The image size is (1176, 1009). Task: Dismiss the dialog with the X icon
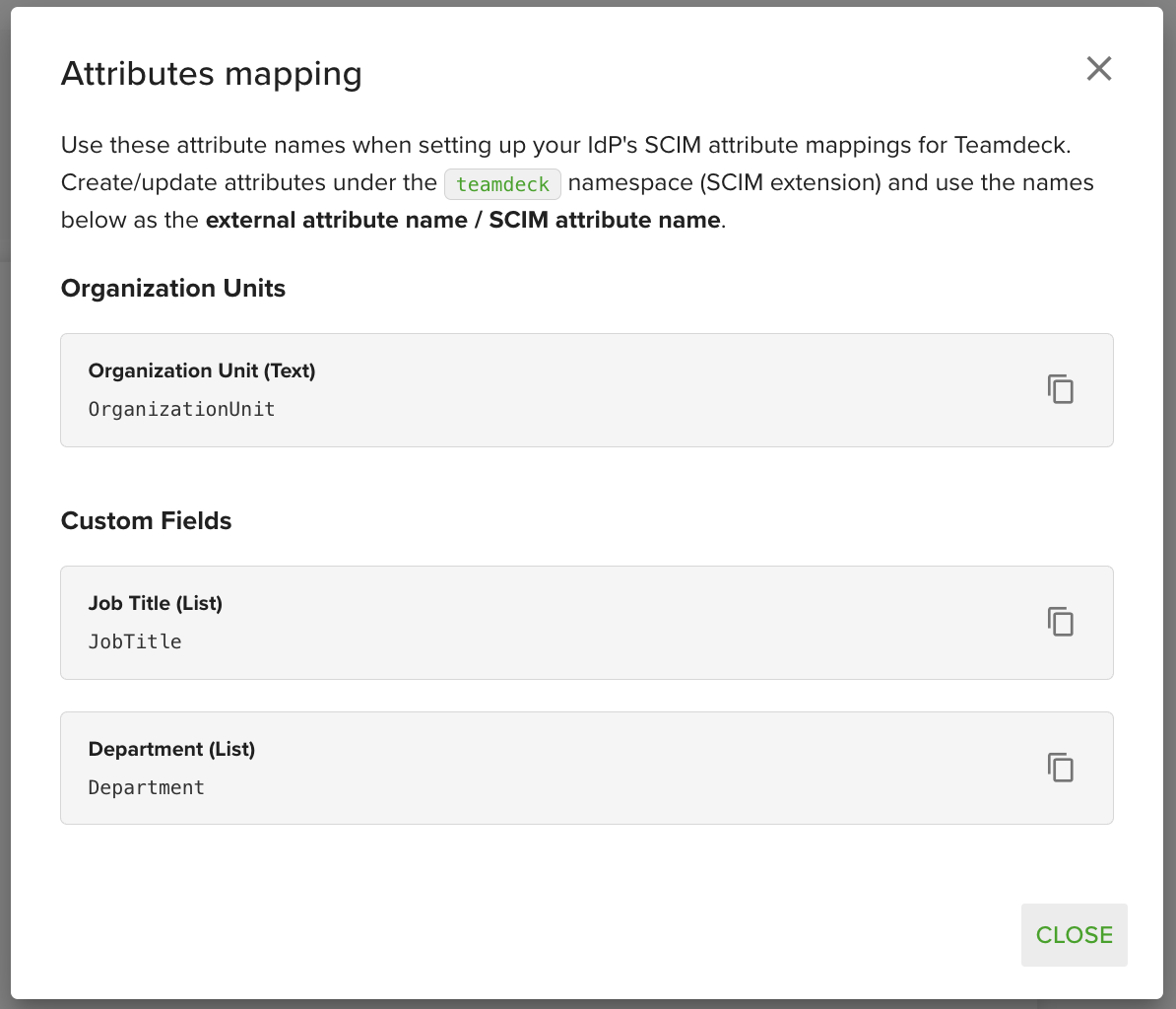click(1098, 68)
